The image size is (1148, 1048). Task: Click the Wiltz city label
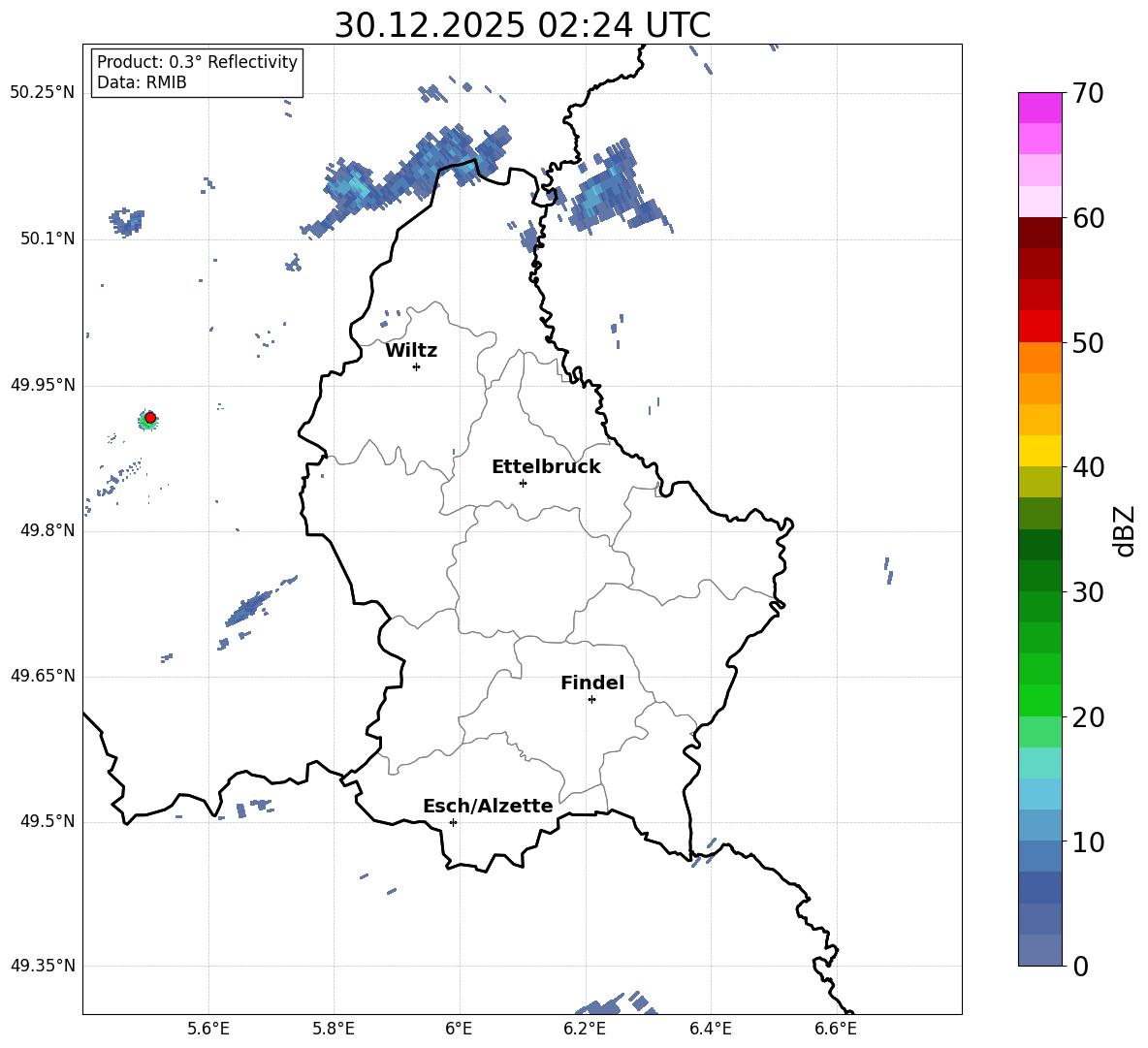[x=411, y=351]
